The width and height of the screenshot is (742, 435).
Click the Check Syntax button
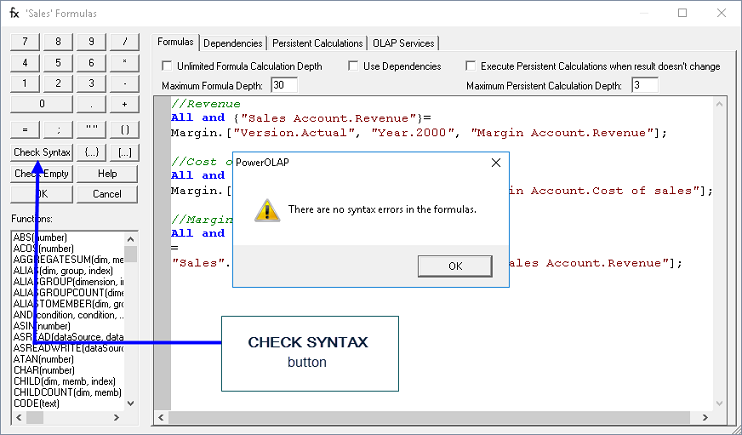pos(42,152)
